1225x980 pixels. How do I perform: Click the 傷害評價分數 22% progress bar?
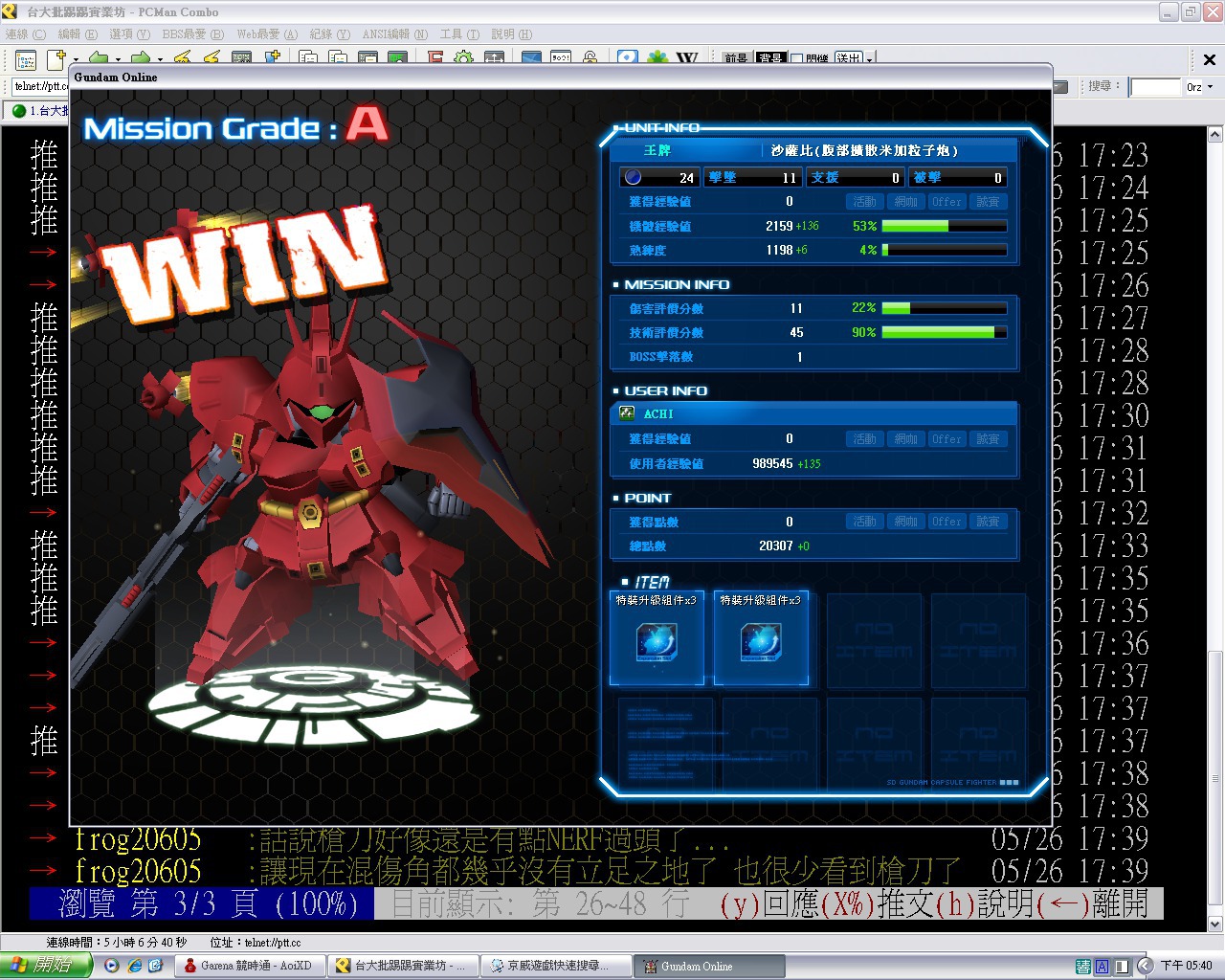pos(944,308)
